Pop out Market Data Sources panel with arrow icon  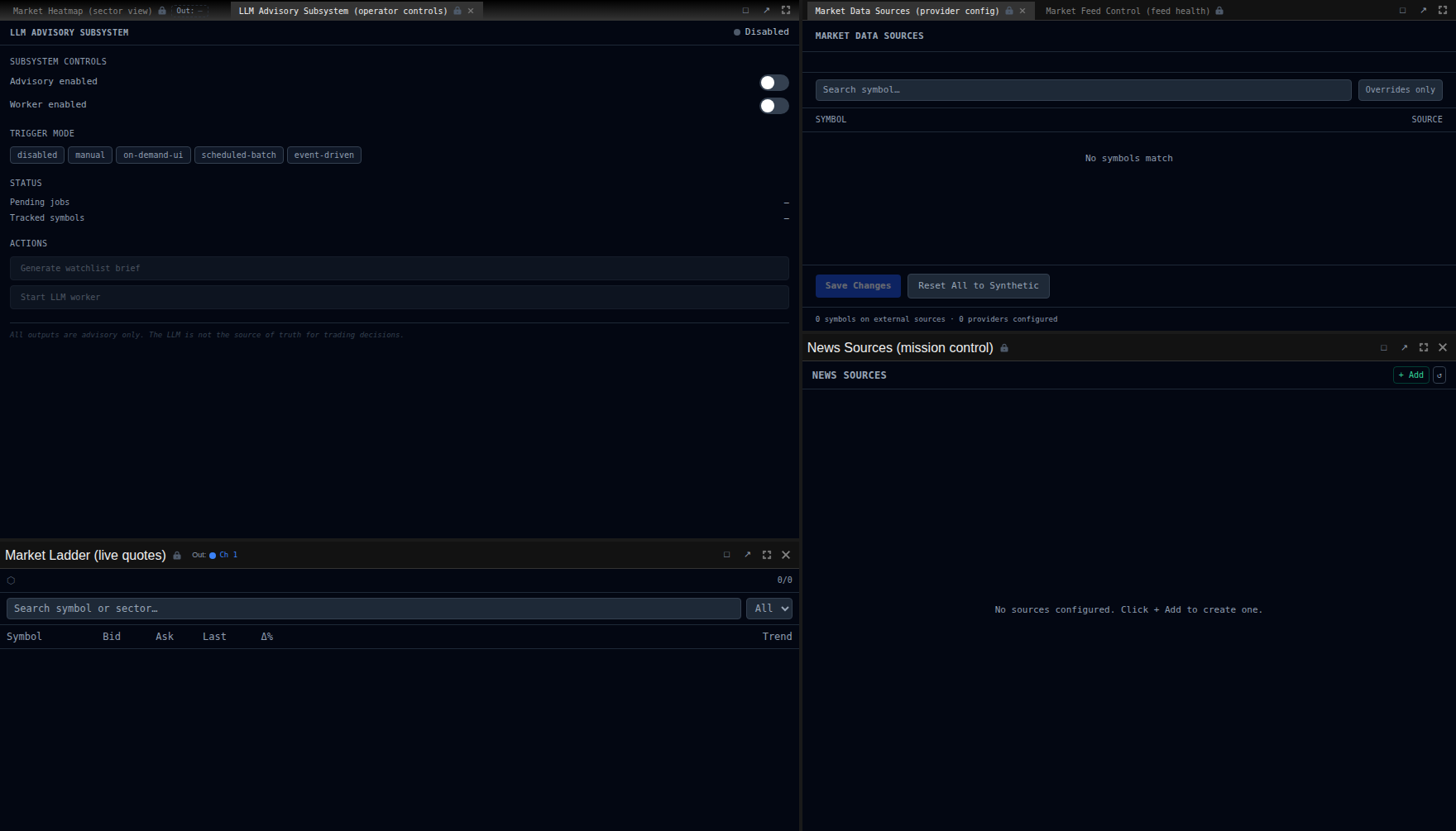[1423, 11]
